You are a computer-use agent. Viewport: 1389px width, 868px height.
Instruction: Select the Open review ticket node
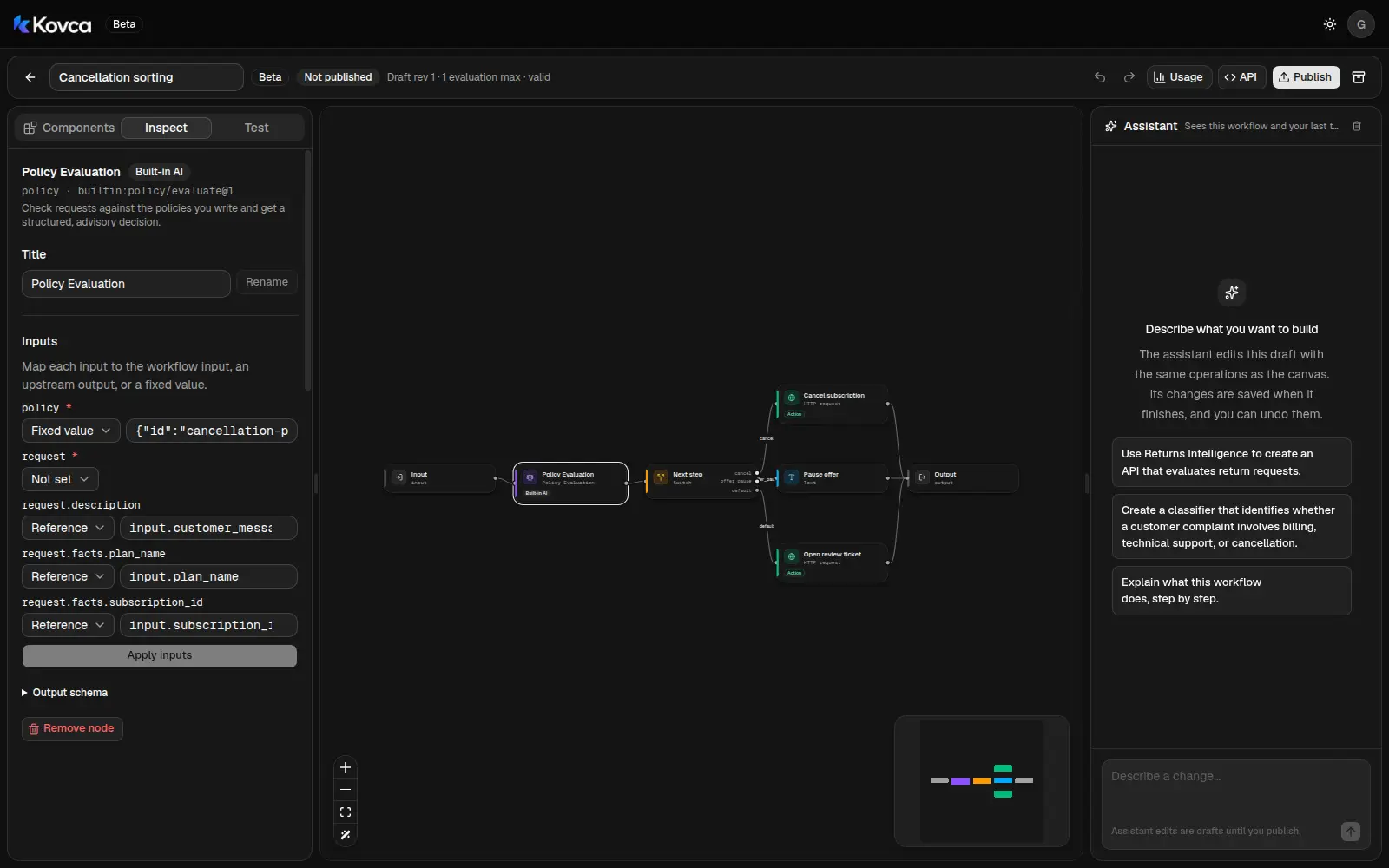[x=833, y=563]
